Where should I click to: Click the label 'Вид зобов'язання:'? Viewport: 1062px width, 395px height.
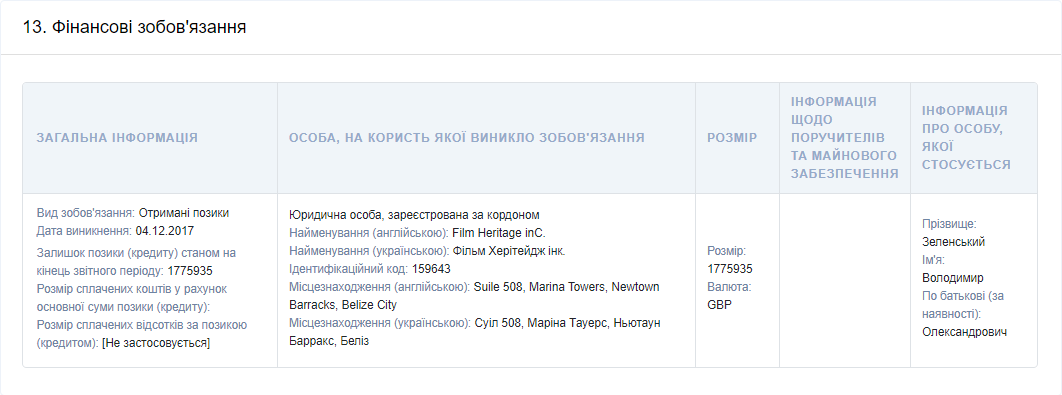pyautogui.click(x=86, y=213)
